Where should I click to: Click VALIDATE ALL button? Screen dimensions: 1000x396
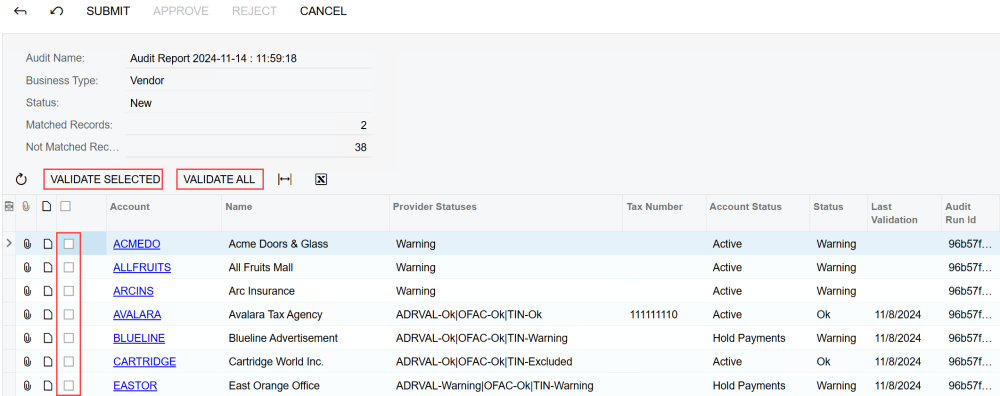pyautogui.click(x=219, y=179)
